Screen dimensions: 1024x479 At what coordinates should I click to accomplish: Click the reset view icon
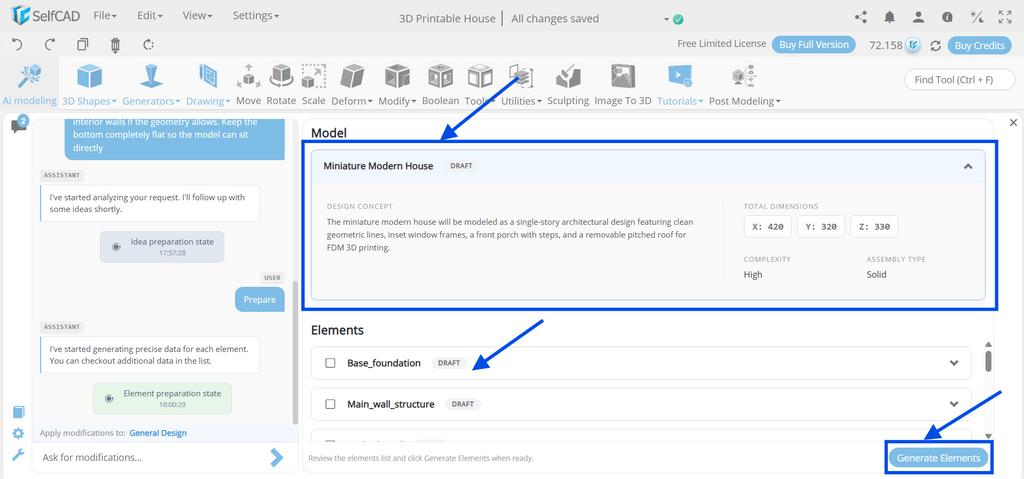[148, 44]
